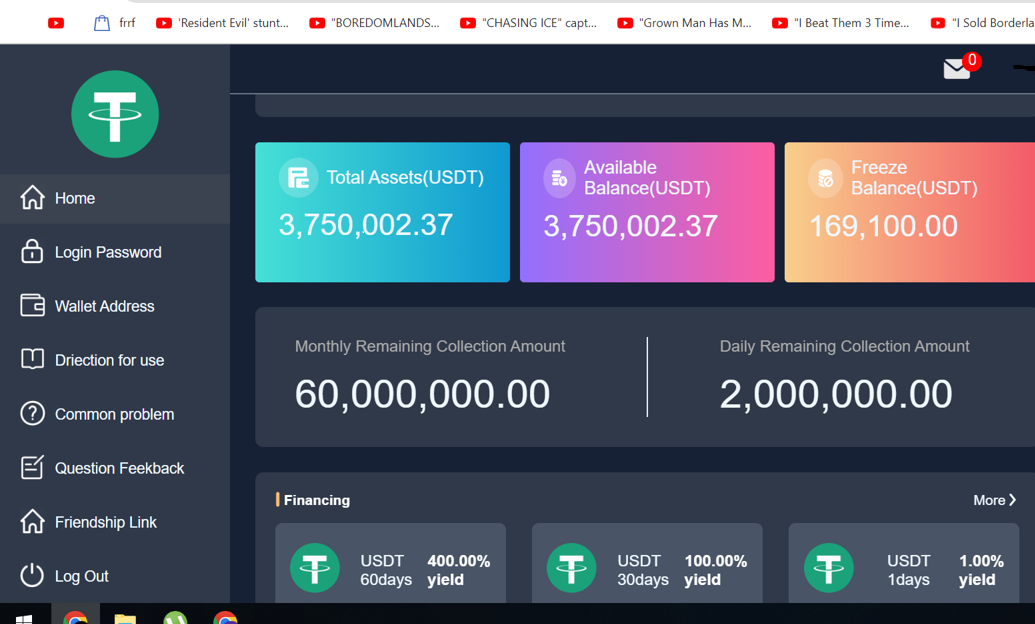Open the Common problem section
This screenshot has height=624, width=1035.
(114, 414)
